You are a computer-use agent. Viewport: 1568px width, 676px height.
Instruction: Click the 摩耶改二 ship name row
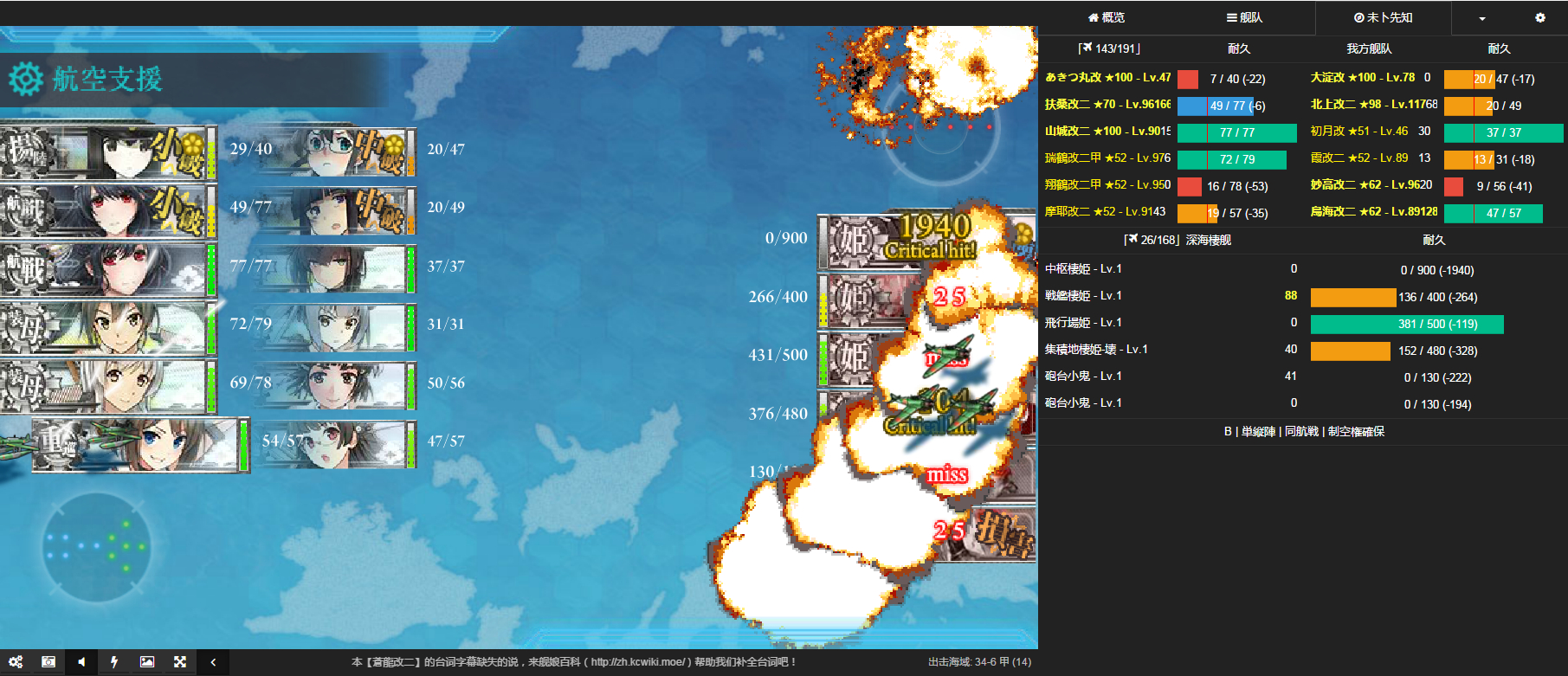[x=1105, y=212]
